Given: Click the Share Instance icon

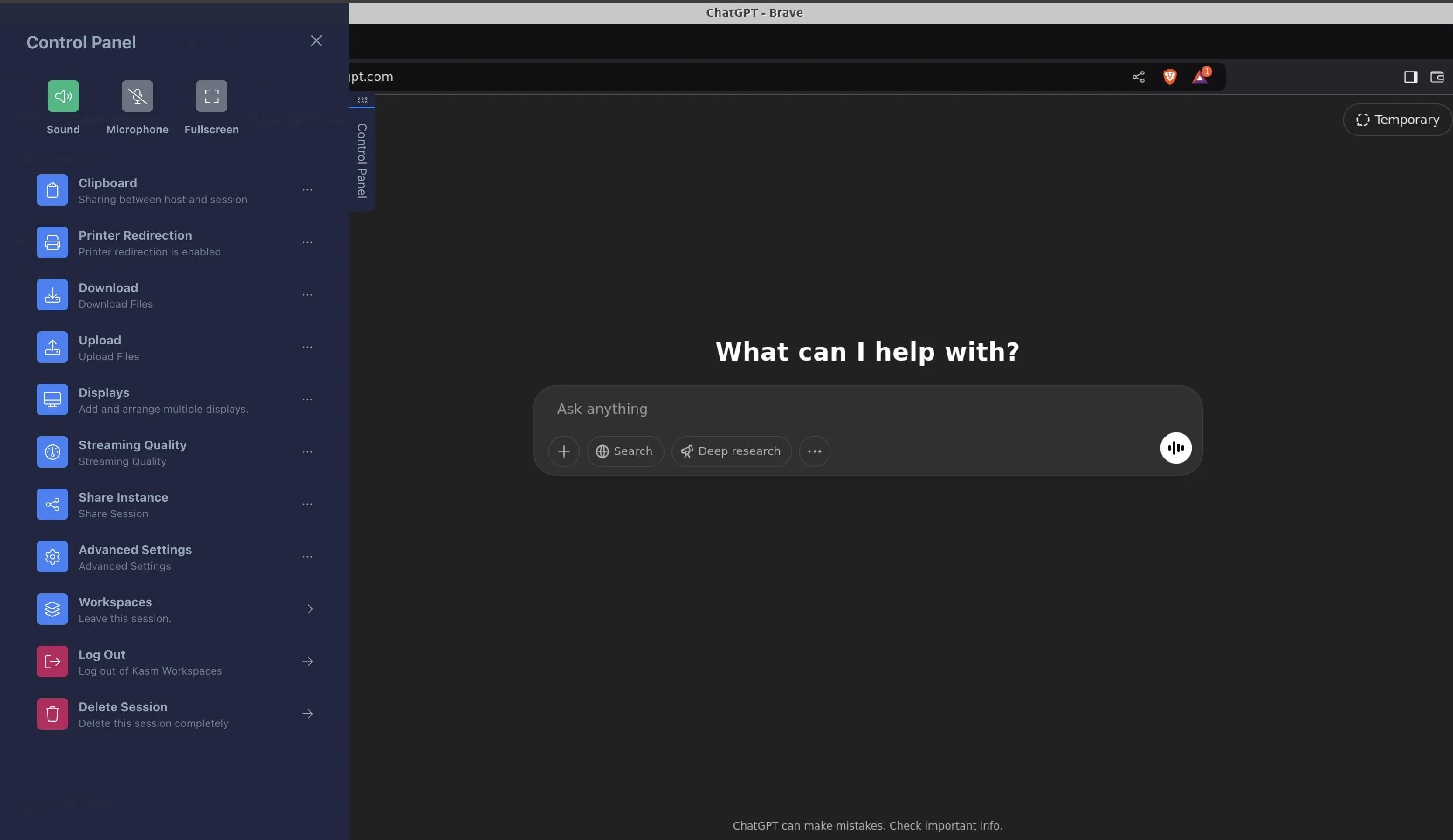Looking at the screenshot, I should [x=52, y=504].
